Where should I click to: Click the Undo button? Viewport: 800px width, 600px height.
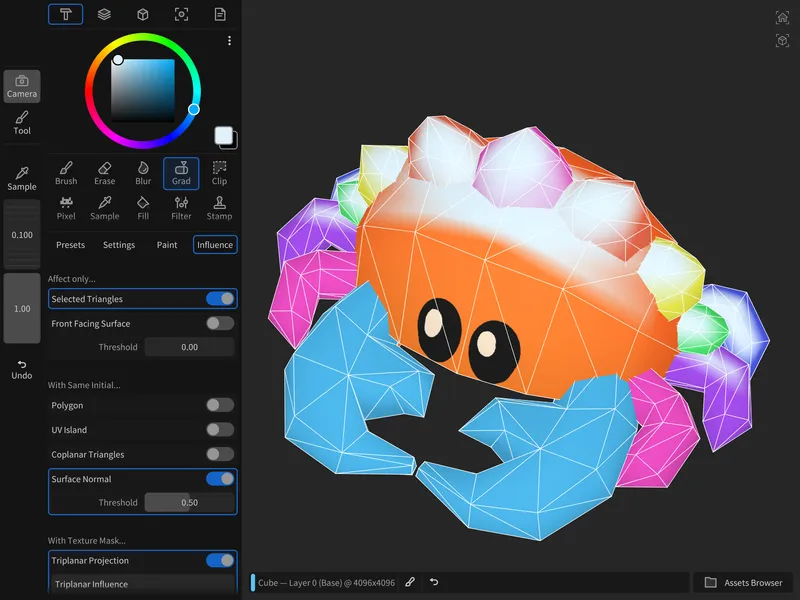(22, 369)
